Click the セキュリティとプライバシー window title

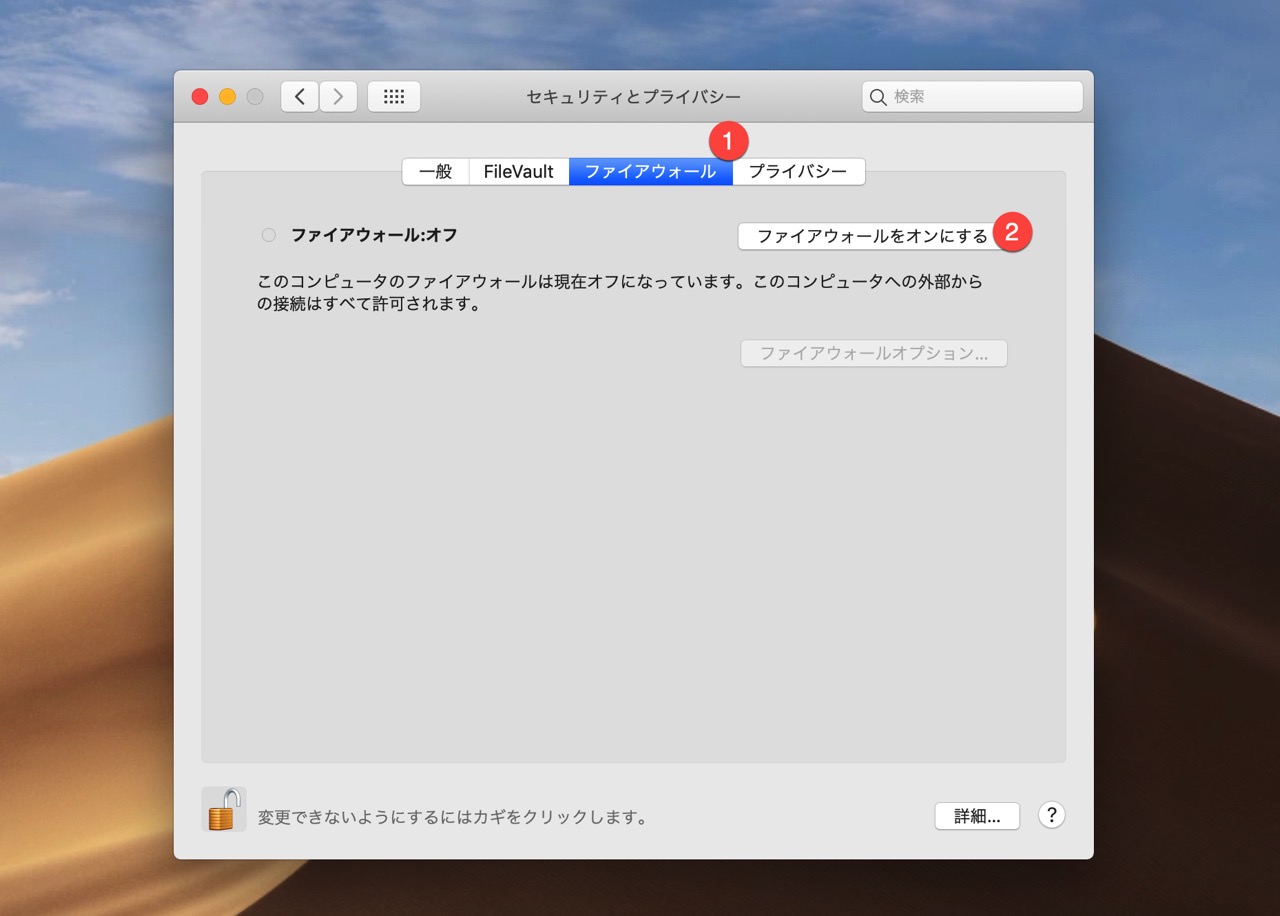634,97
